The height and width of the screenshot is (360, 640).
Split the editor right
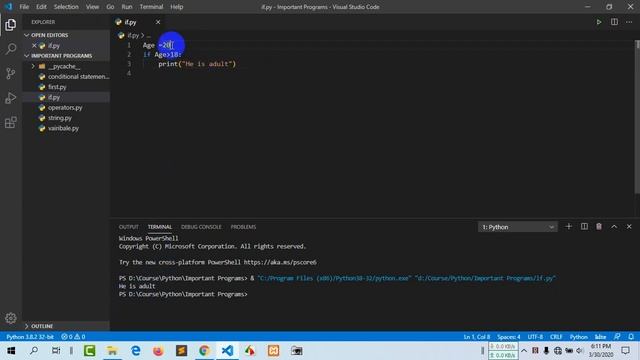click(614, 22)
